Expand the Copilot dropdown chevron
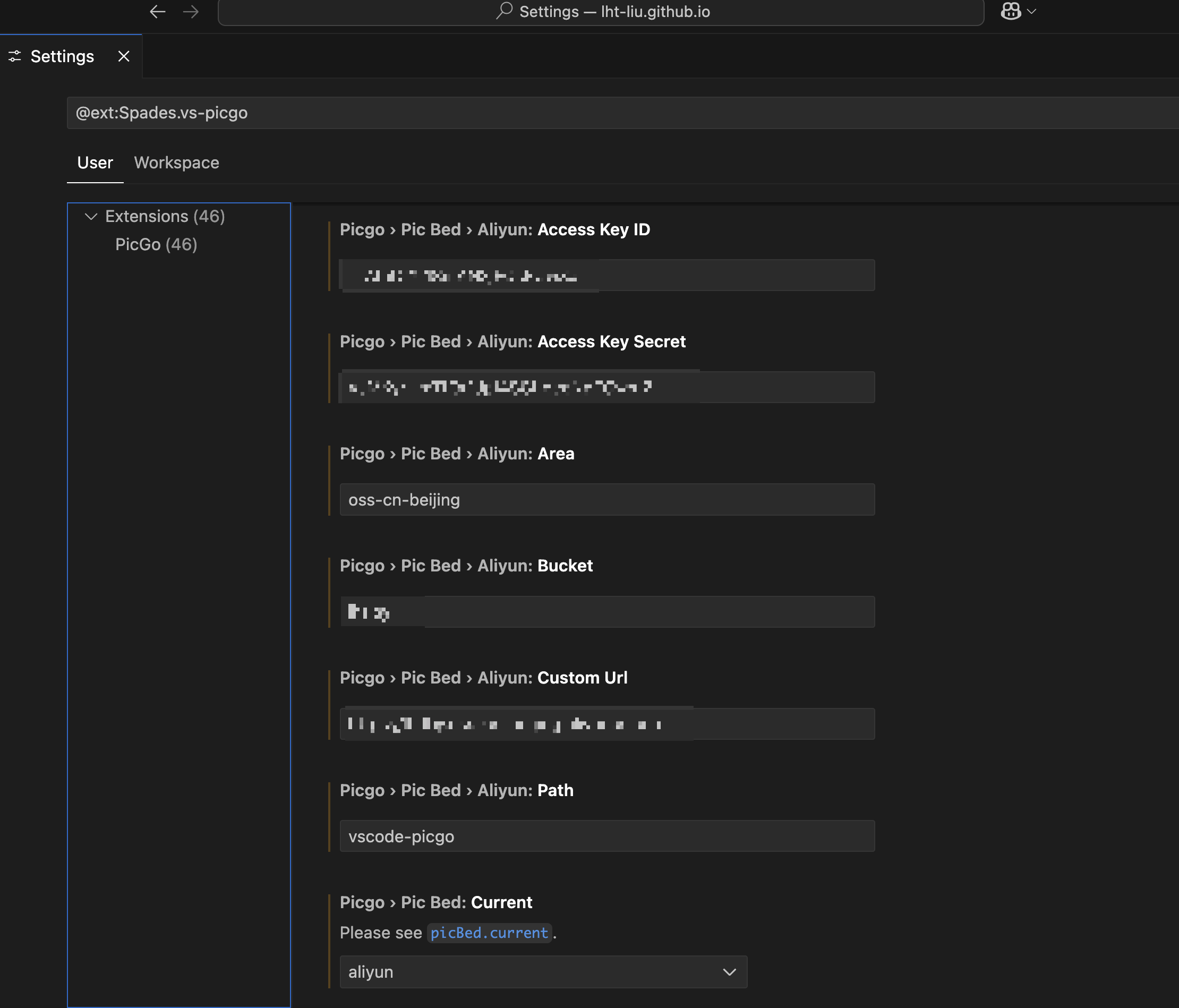Image resolution: width=1179 pixels, height=1008 pixels. click(x=1031, y=11)
